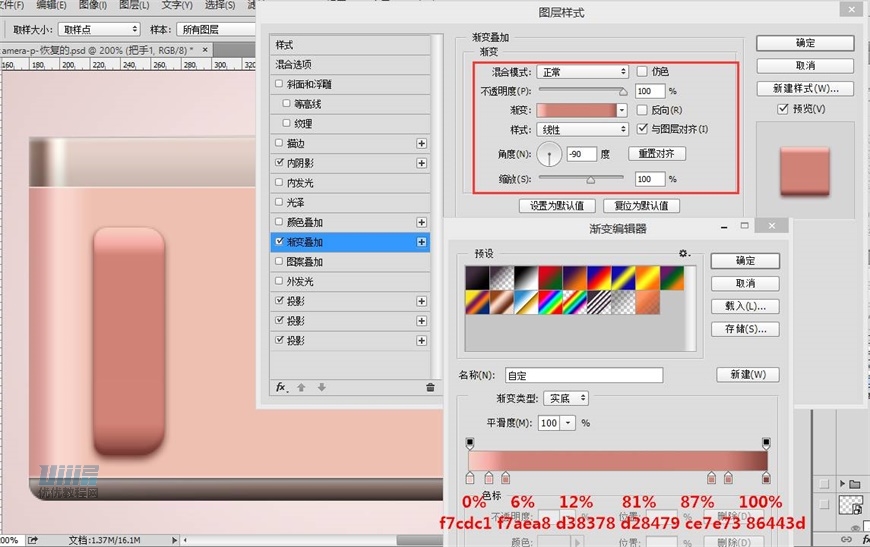Image resolution: width=870 pixels, height=547 pixels.
Task: Select the blue-yellow-blue gradient preset
Action: (x=623, y=278)
